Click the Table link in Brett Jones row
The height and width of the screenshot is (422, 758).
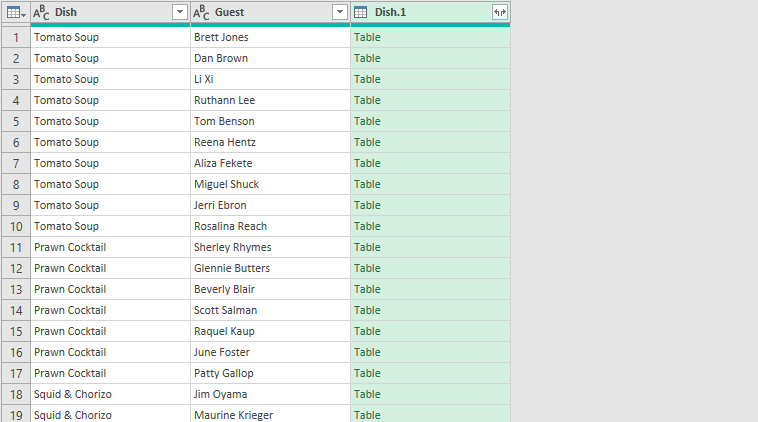coord(367,37)
